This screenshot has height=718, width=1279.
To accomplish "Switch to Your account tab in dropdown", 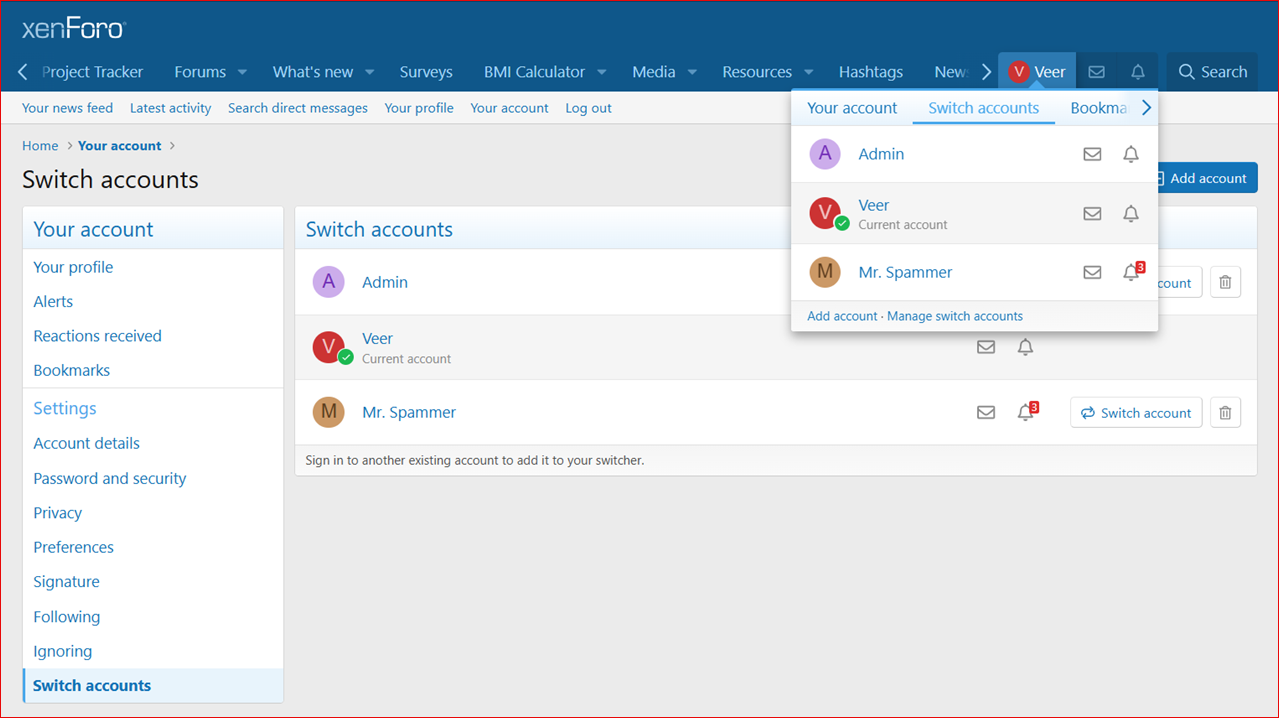I will [852, 108].
